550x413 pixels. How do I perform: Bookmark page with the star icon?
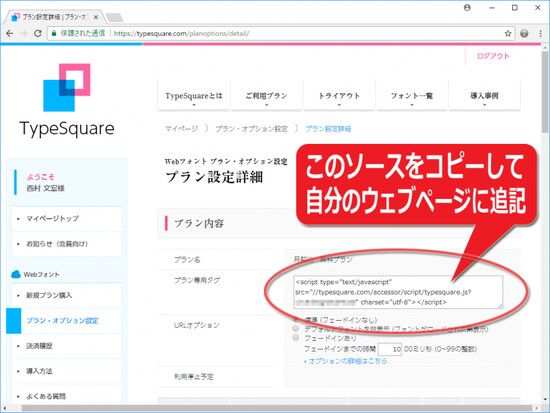point(508,34)
